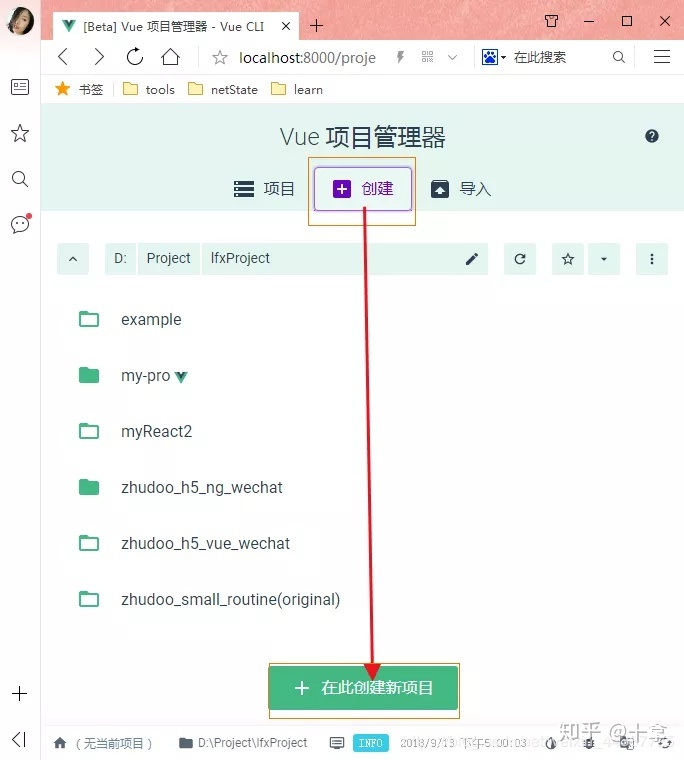Go forward using the browser forward arrow
The image size is (684, 760).
point(99,57)
